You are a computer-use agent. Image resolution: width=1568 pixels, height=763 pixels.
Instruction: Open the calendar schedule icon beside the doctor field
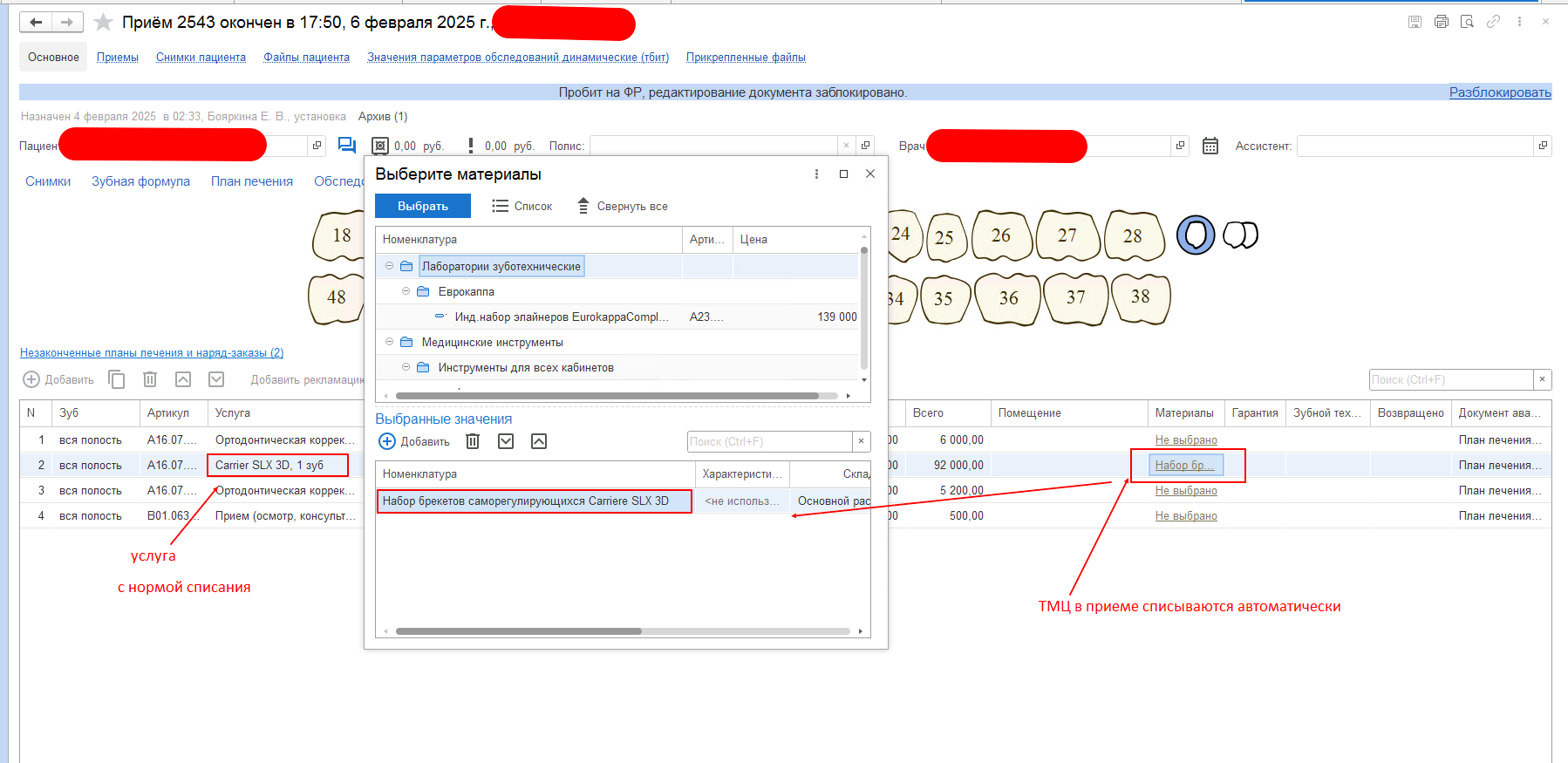pos(1210,146)
